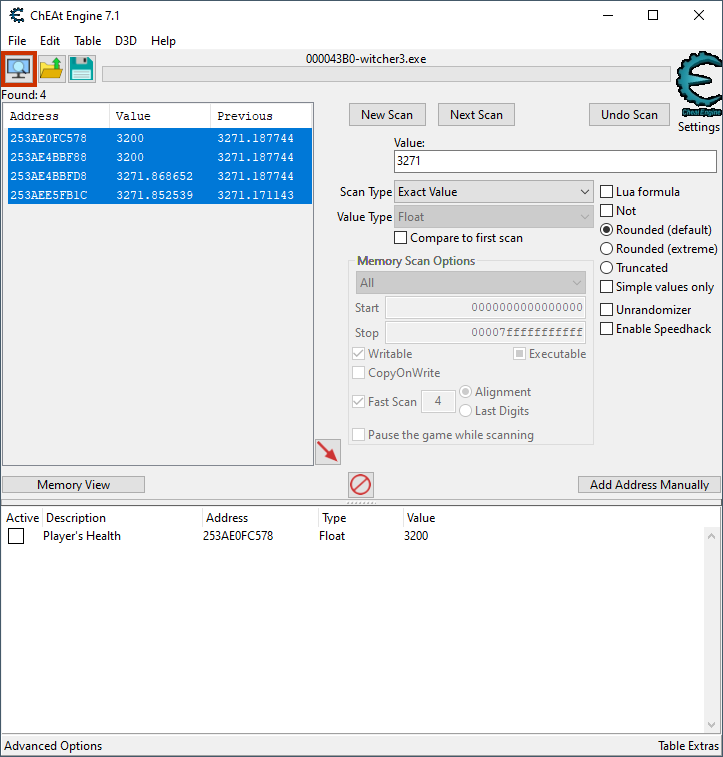Open the Value Type Float dropdown

tap(494, 217)
